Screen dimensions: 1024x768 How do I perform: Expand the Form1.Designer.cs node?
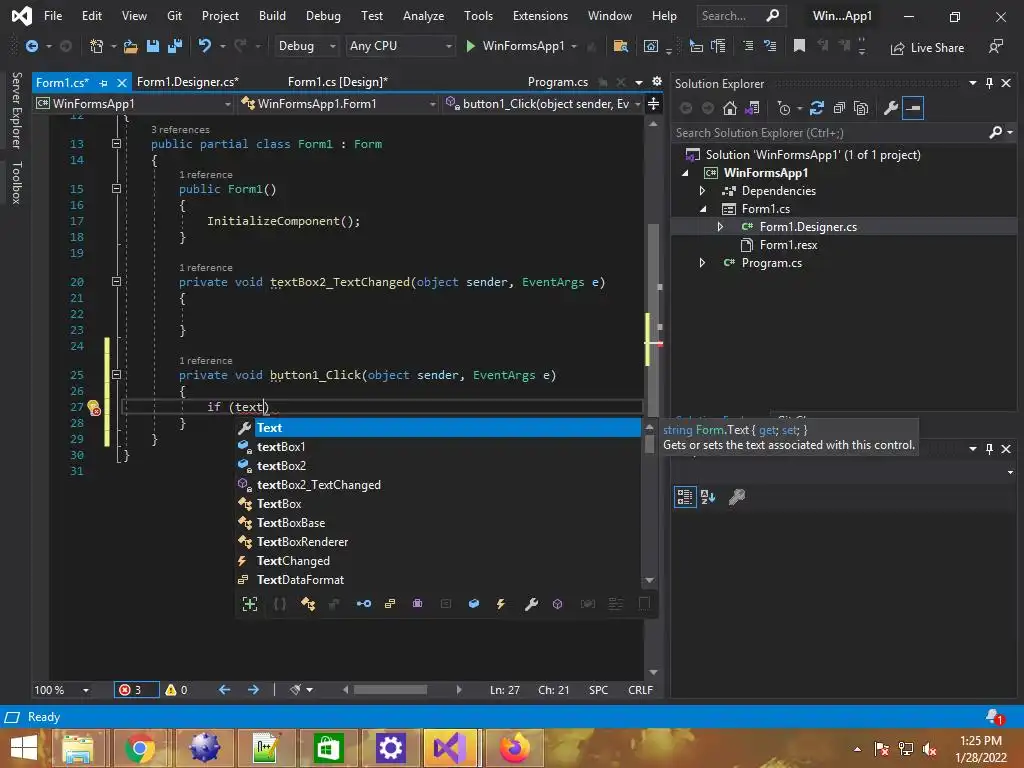coord(720,227)
